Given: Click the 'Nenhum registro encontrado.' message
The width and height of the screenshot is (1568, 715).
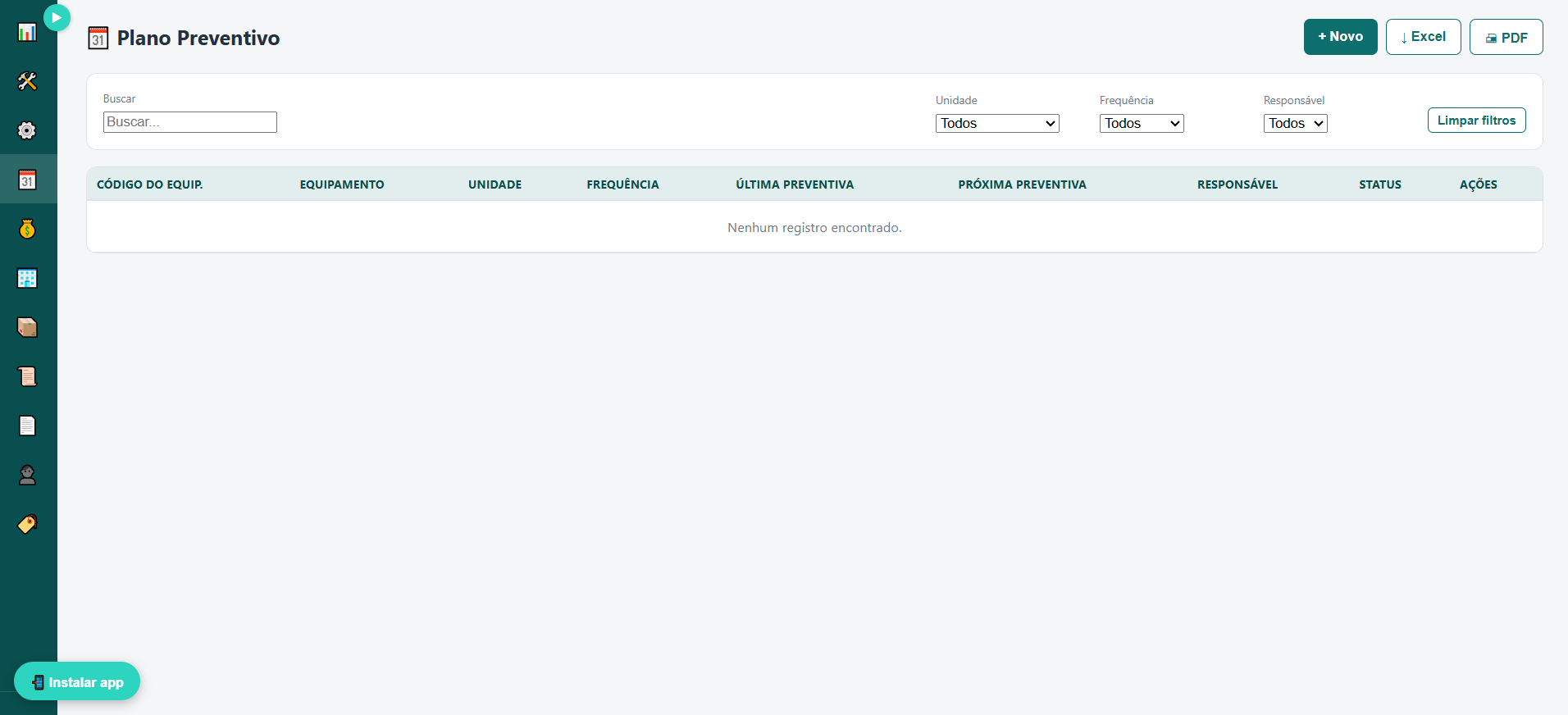Looking at the screenshot, I should (x=814, y=228).
